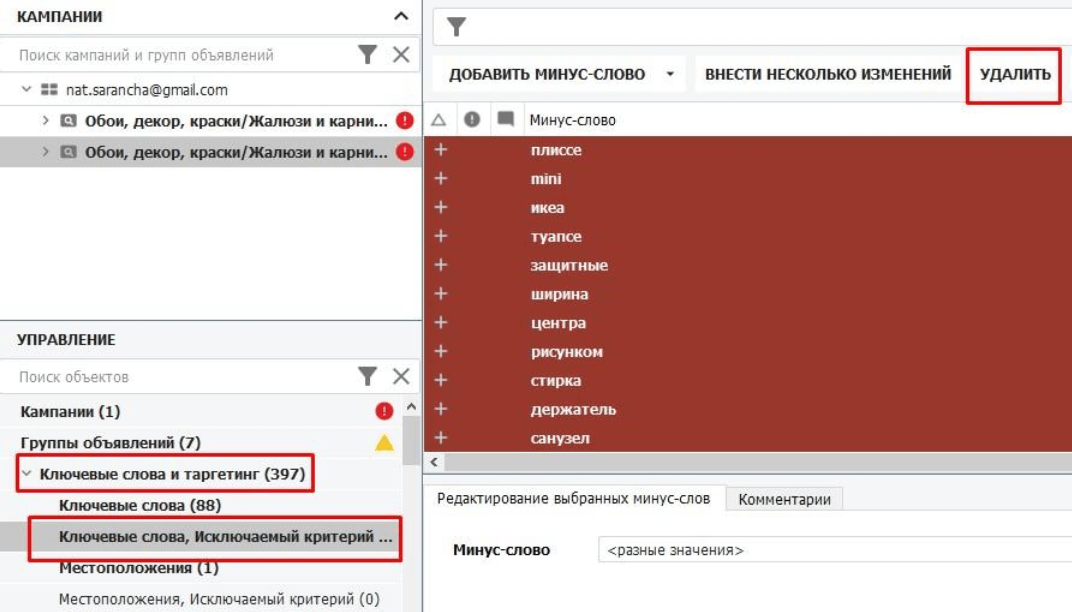The height and width of the screenshot is (612, 1072).
Task: Select the минус-слово mini
Action: click(x=546, y=178)
